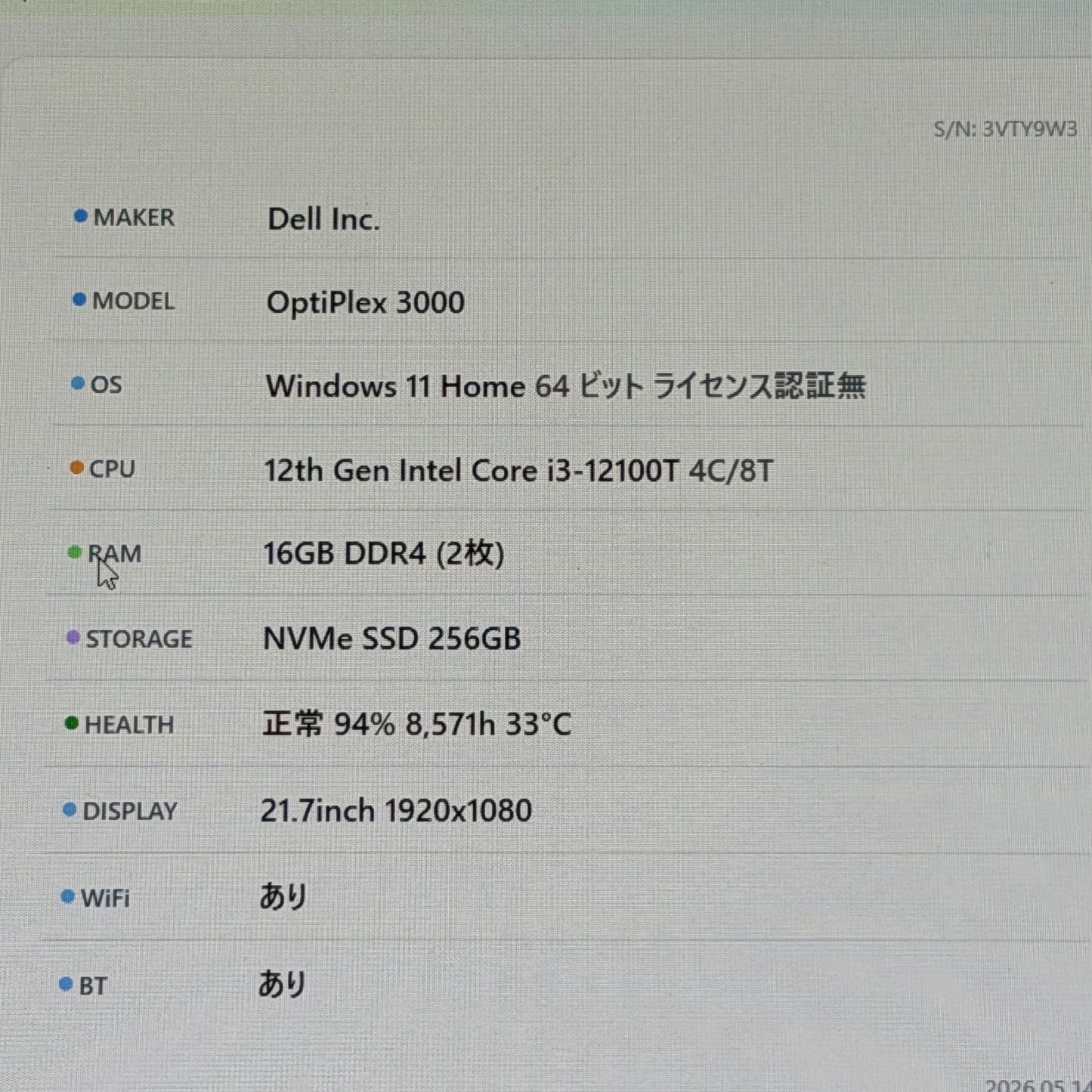Select the BT label

(93, 986)
